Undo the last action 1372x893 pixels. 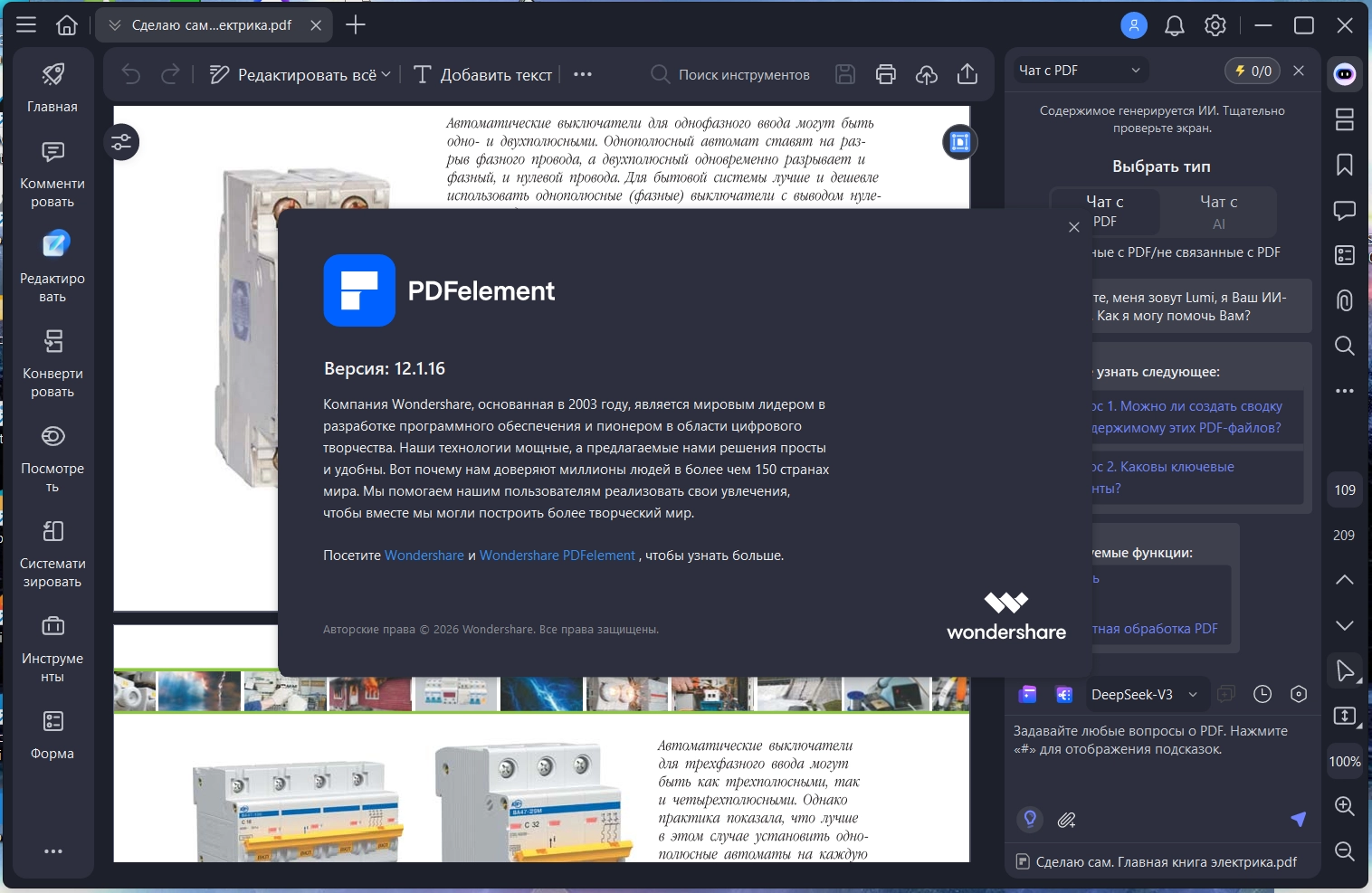point(131,74)
